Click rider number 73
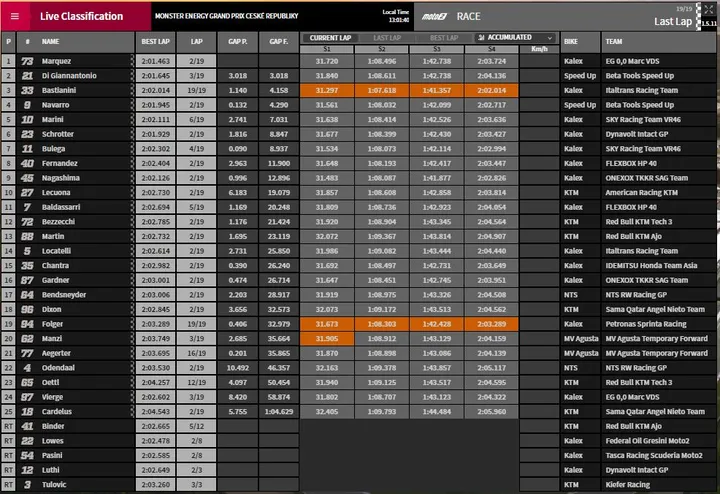The height and width of the screenshot is (494, 720). pos(27,61)
